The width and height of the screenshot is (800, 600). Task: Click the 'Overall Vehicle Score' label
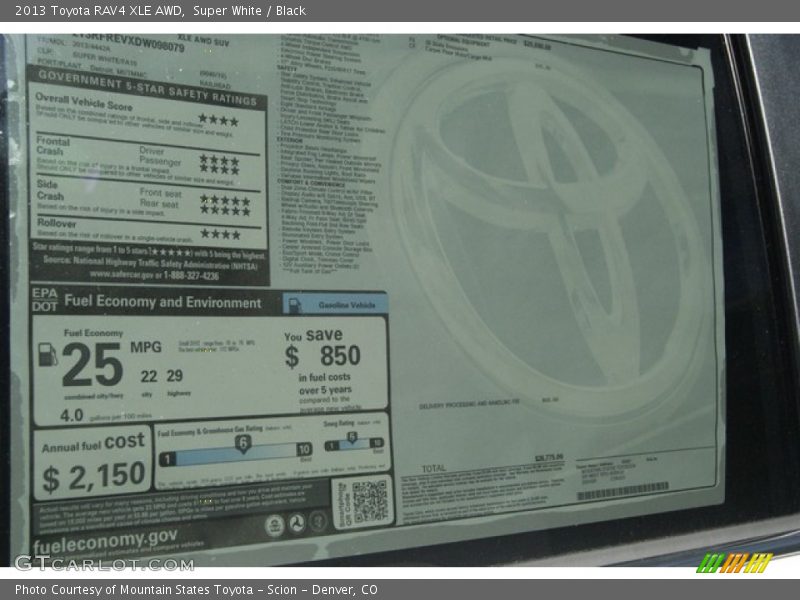(84, 102)
